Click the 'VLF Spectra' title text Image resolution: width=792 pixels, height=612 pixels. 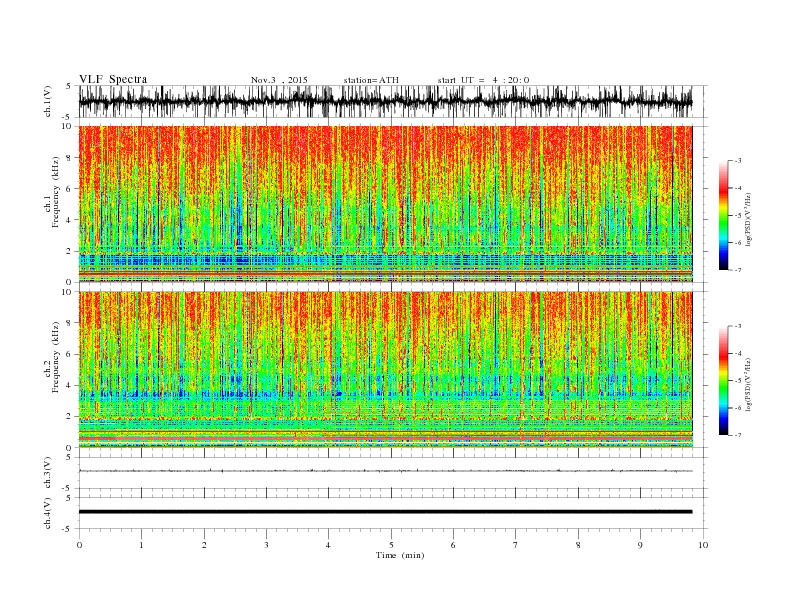coord(113,79)
